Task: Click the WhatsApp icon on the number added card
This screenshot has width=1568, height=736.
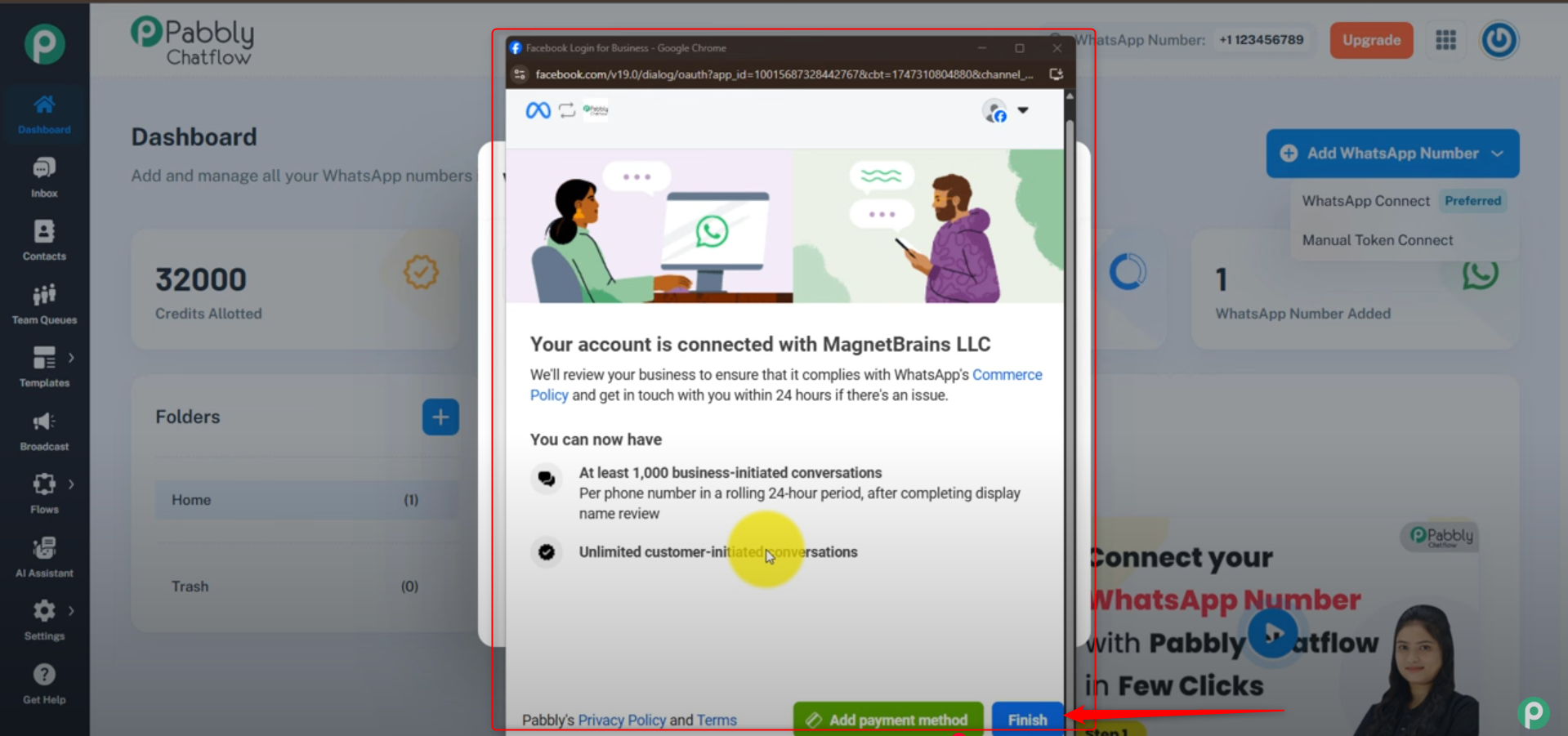Action: coord(1480,273)
